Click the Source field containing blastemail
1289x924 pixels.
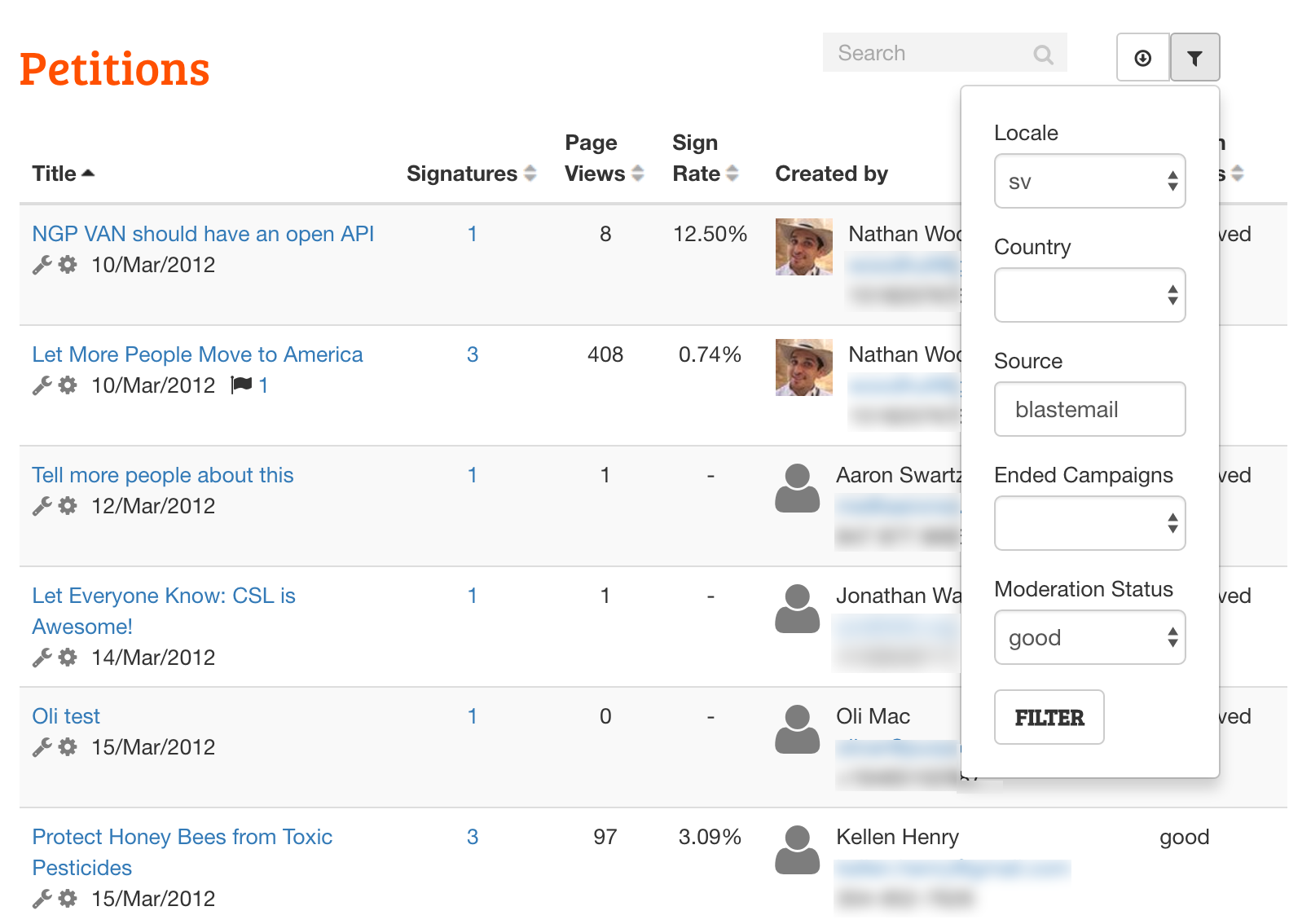pyautogui.click(x=1089, y=409)
